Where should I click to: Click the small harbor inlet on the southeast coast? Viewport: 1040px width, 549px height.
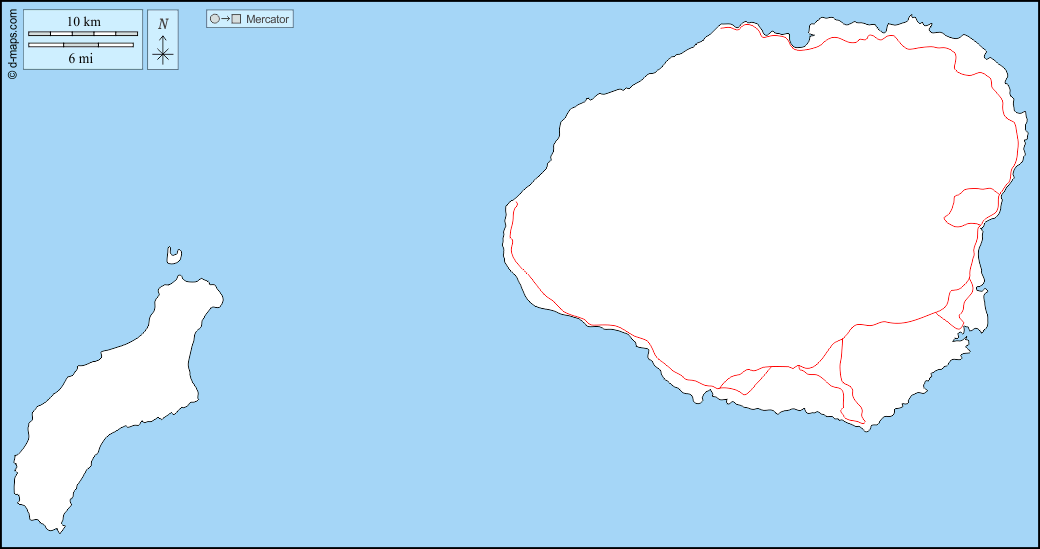click(x=965, y=343)
